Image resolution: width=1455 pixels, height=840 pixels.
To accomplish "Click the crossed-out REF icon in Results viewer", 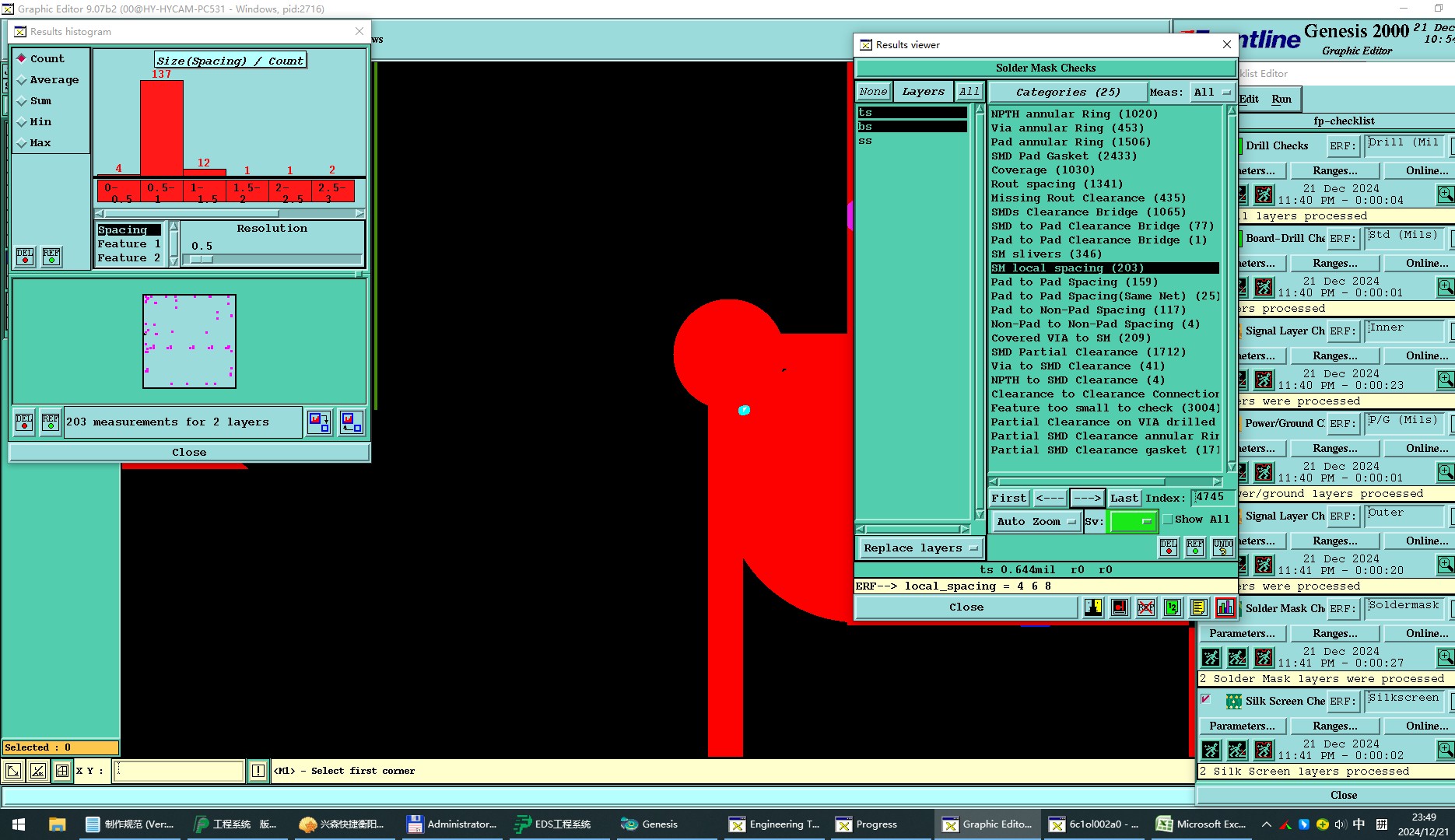I will 1146,607.
